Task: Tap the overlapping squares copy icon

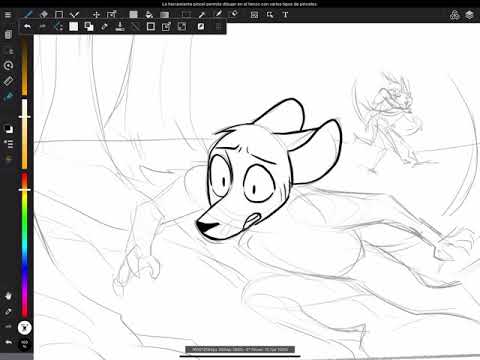Action: [x=89, y=26]
